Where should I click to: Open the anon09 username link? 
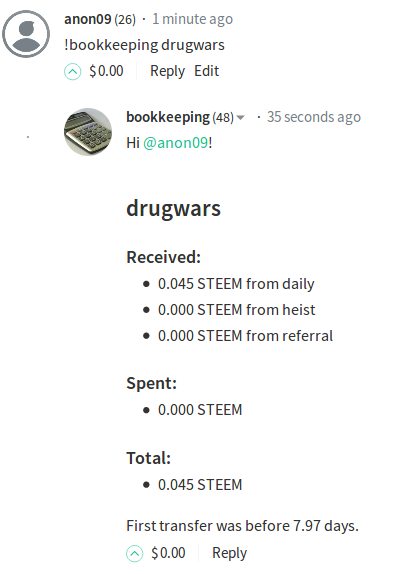pos(87,19)
